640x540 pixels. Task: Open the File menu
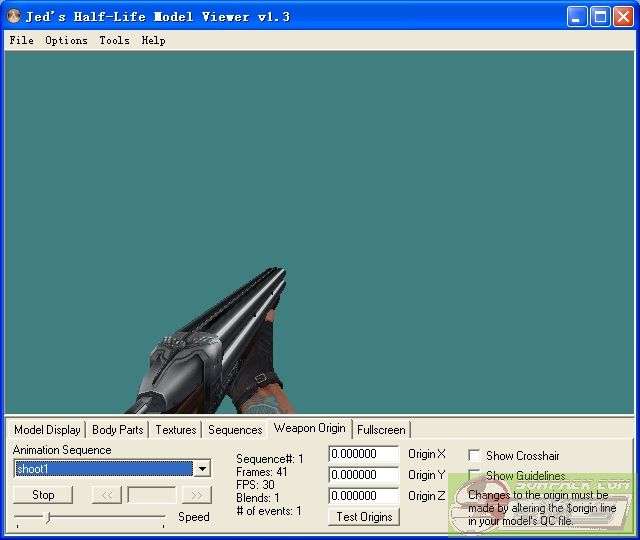[21, 41]
